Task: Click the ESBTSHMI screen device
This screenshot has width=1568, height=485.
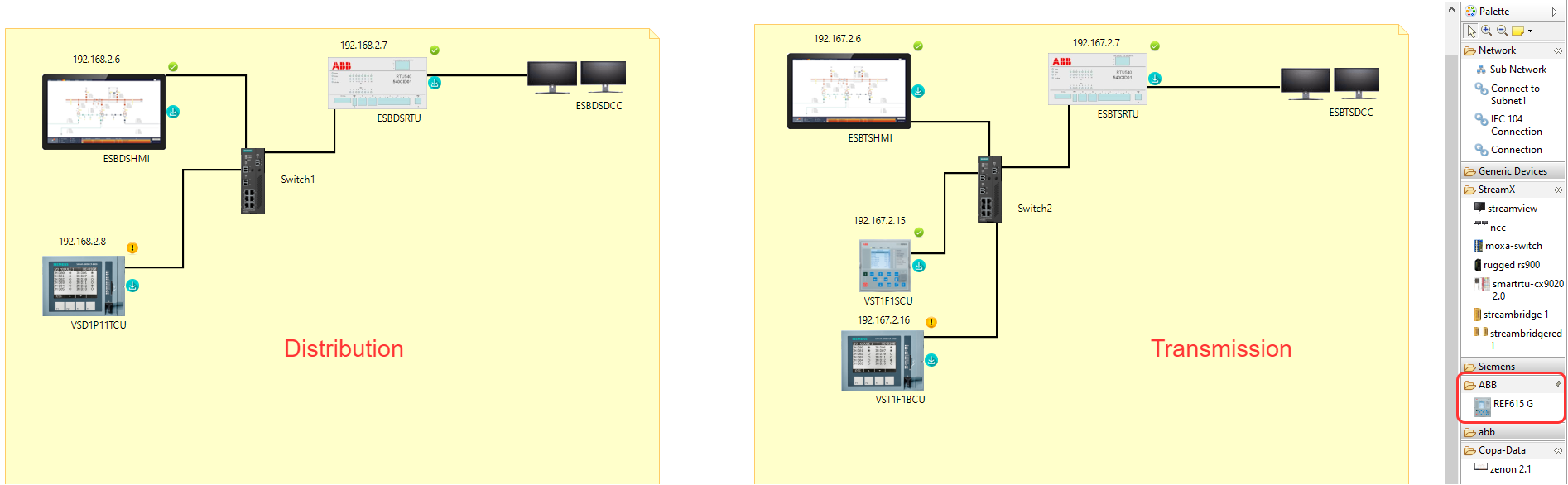Action: [x=849, y=91]
